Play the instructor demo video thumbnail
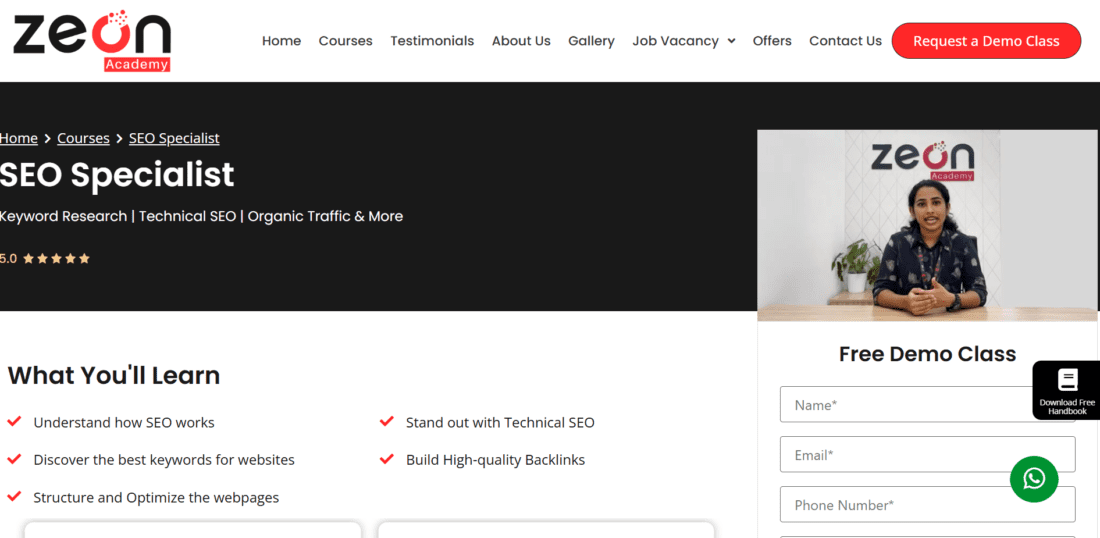This screenshot has height=538, width=1100. coord(927,225)
